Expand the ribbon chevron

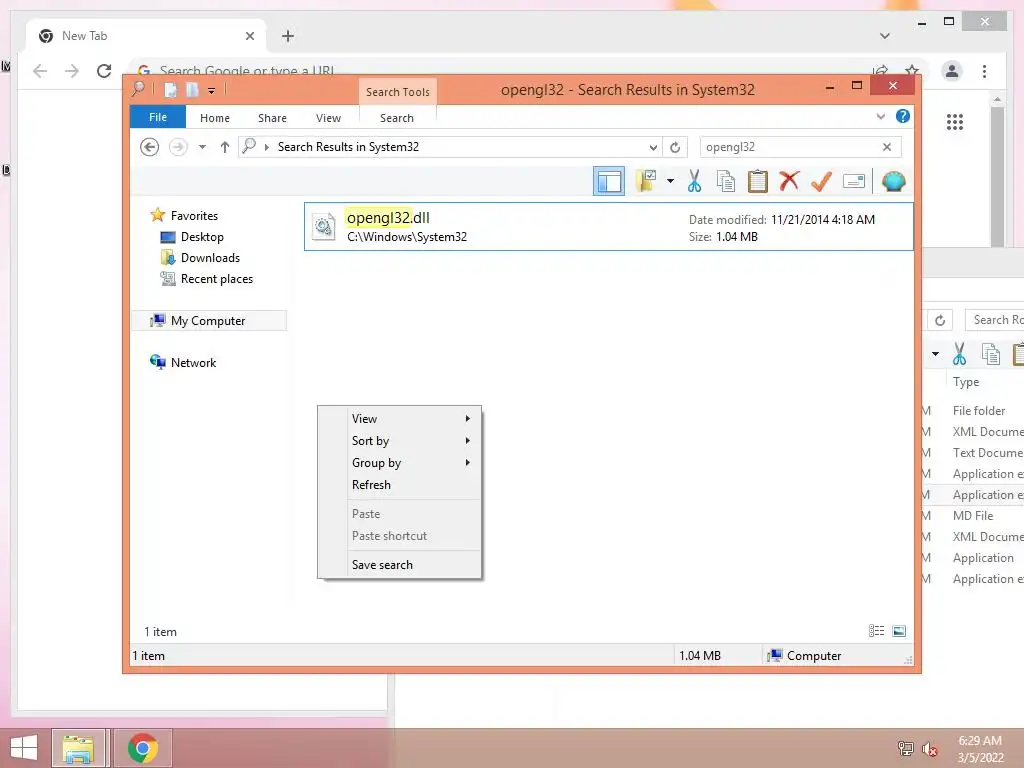click(x=880, y=116)
